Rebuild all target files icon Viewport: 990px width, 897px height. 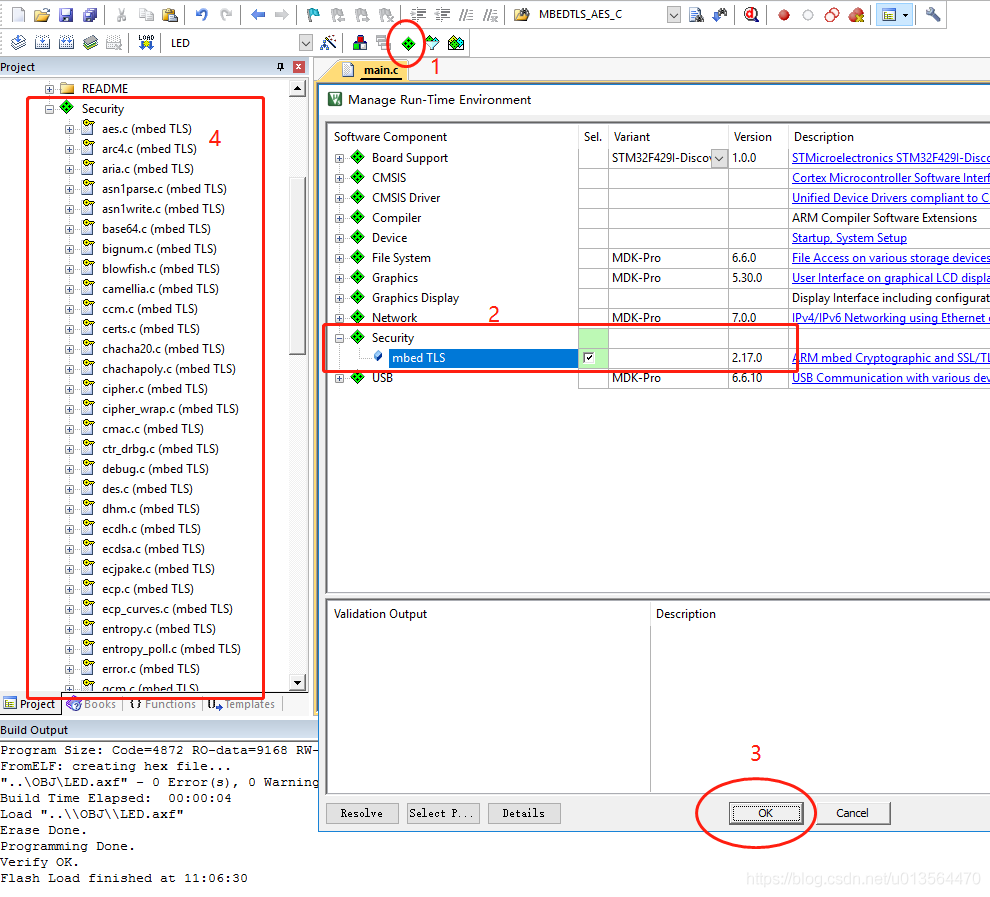tap(66, 42)
